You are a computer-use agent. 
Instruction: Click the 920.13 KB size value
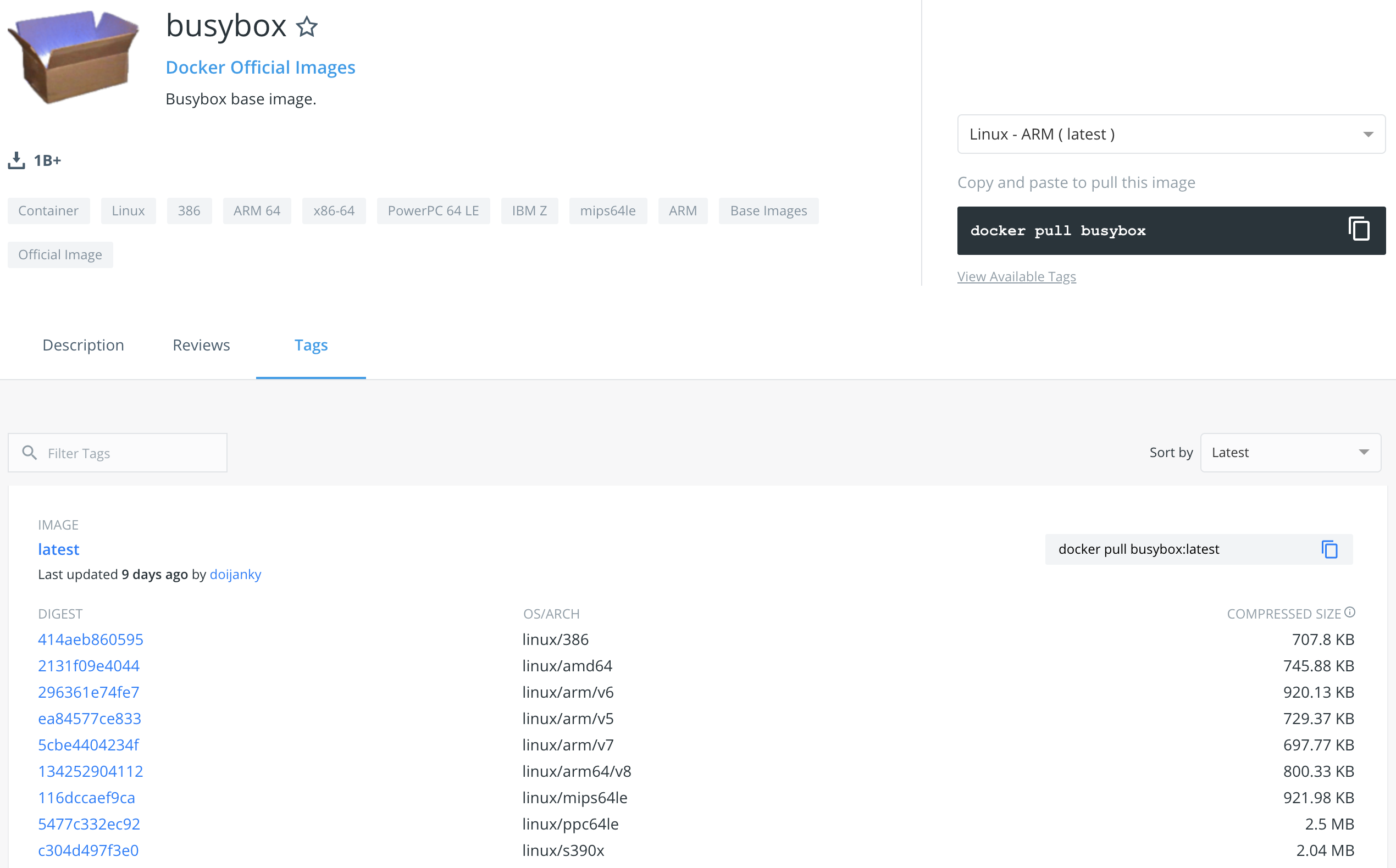pyautogui.click(x=1319, y=692)
